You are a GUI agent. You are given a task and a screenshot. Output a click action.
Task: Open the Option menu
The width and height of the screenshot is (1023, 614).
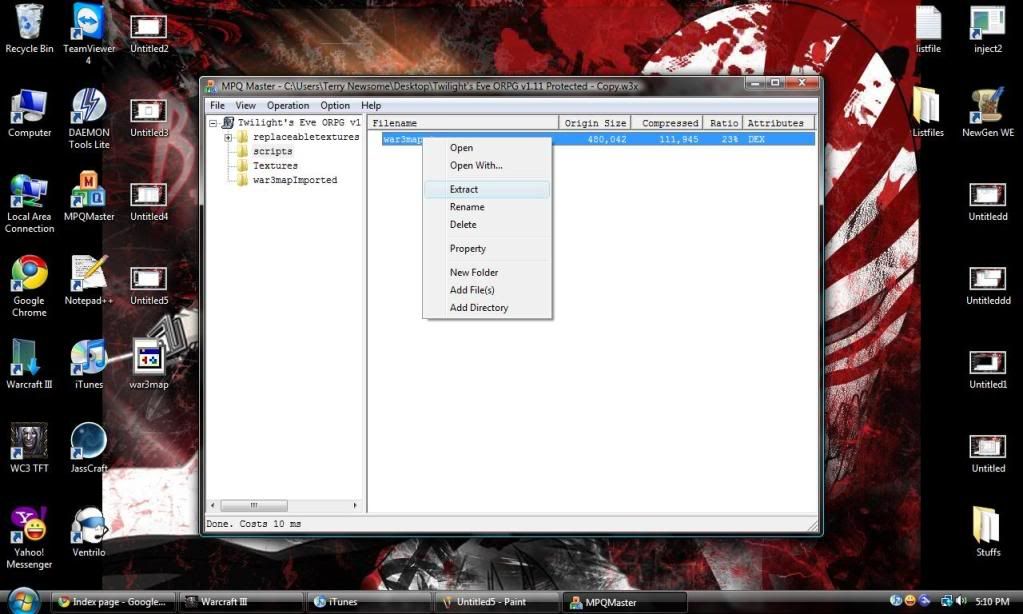[335, 106]
